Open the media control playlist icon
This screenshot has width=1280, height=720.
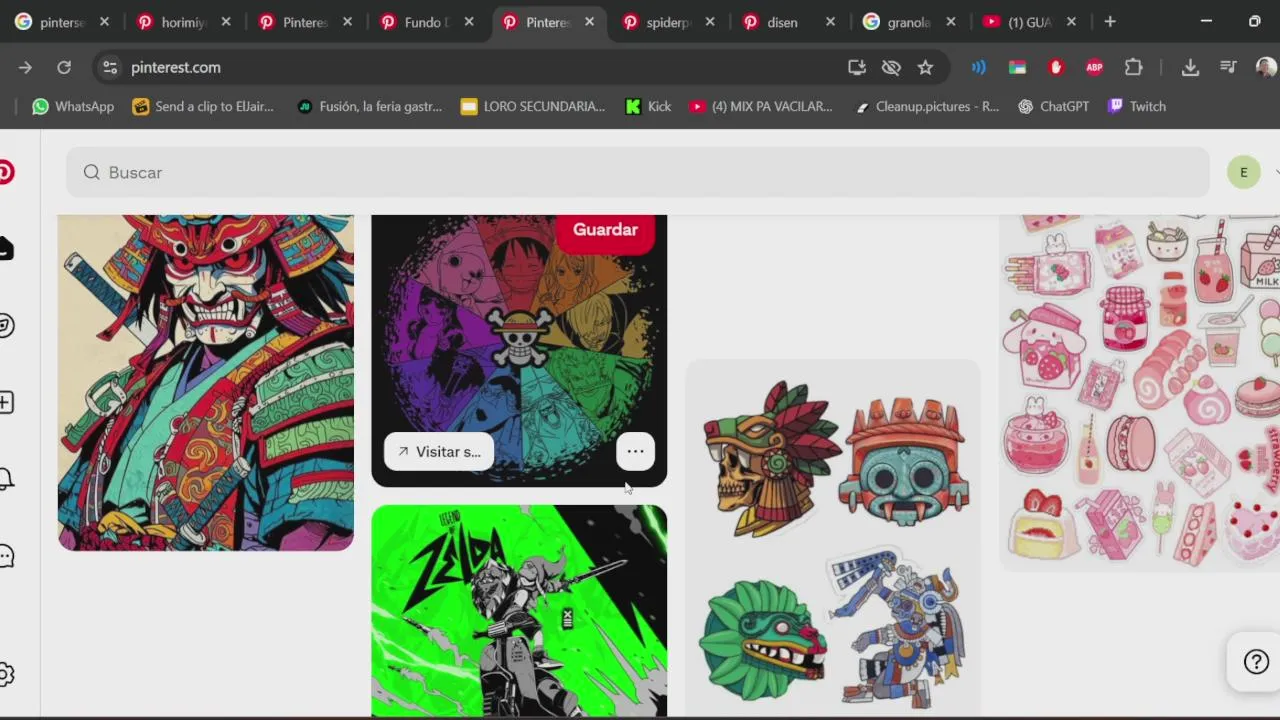click(1228, 67)
